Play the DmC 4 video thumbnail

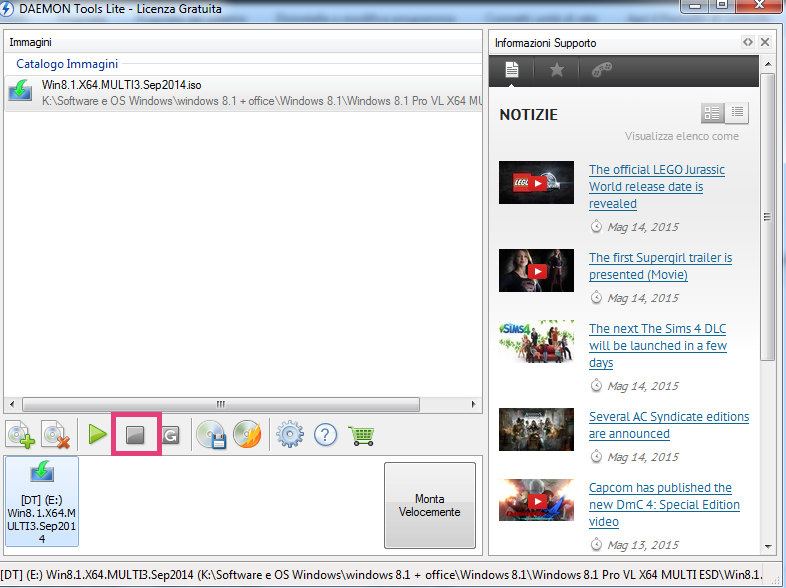[x=536, y=500]
